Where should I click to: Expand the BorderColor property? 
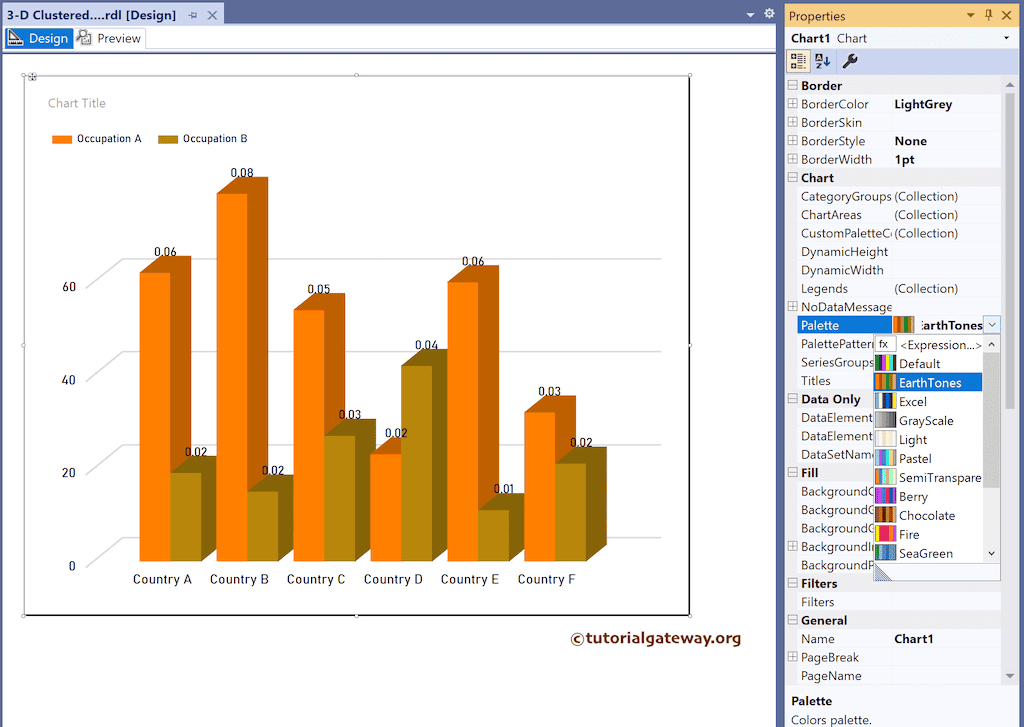coord(793,104)
